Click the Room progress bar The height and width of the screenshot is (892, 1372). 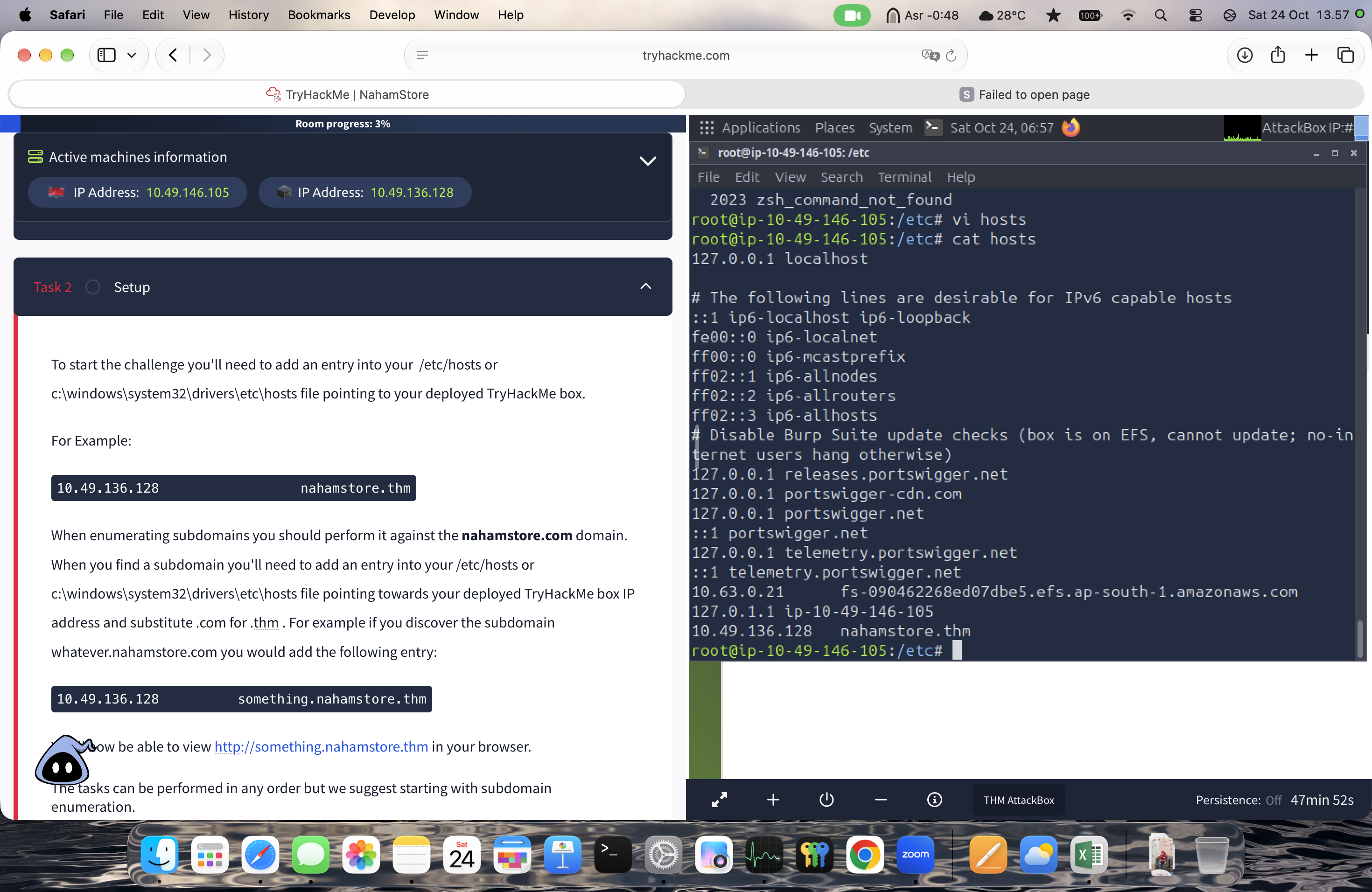click(343, 124)
